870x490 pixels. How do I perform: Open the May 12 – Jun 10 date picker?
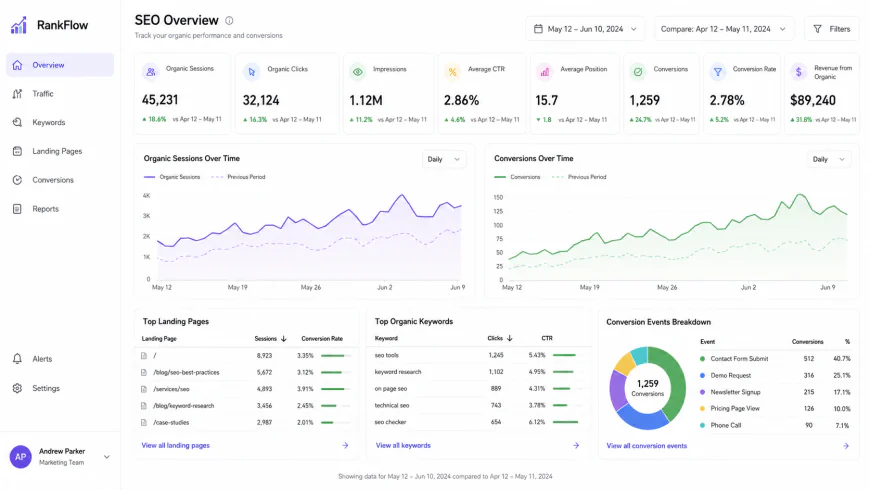pyautogui.click(x=585, y=29)
